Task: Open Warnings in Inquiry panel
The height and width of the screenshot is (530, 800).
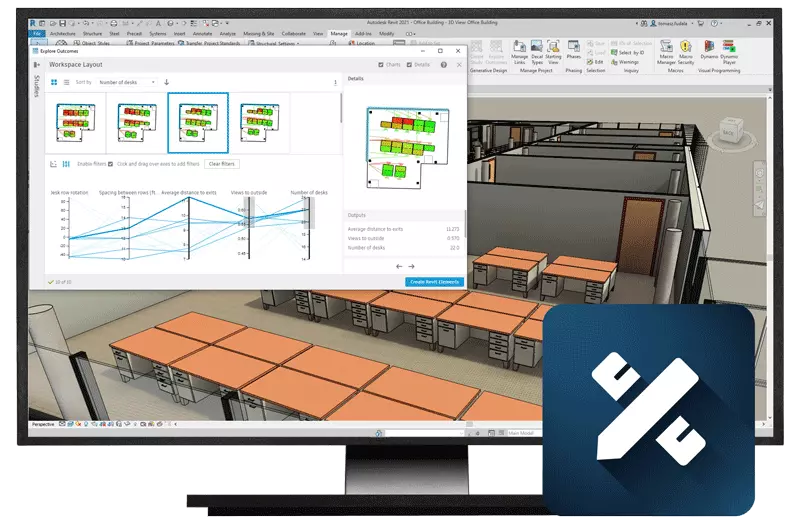Action: pyautogui.click(x=625, y=62)
